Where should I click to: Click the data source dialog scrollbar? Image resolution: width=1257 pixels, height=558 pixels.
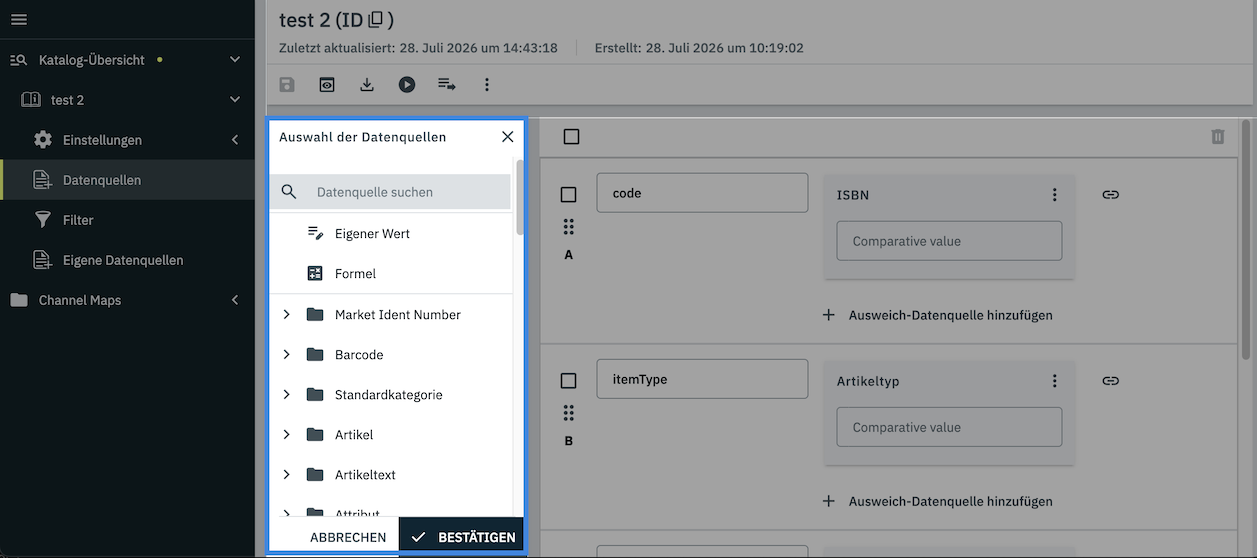tap(519, 196)
